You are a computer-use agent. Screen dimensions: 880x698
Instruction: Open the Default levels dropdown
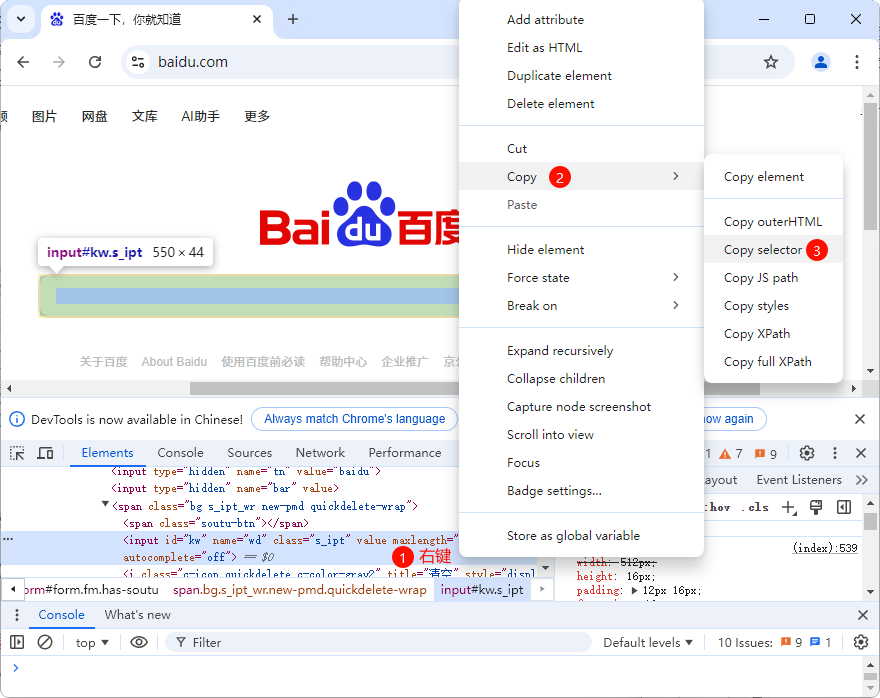coord(648,642)
